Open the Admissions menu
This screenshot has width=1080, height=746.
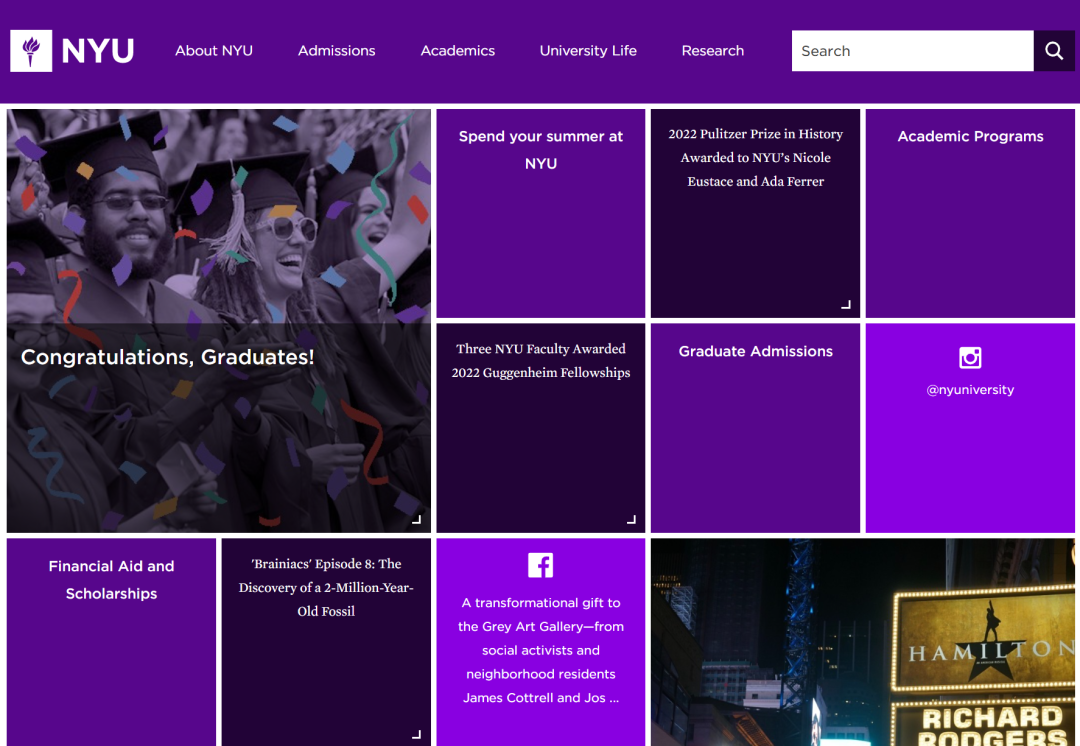tap(336, 50)
